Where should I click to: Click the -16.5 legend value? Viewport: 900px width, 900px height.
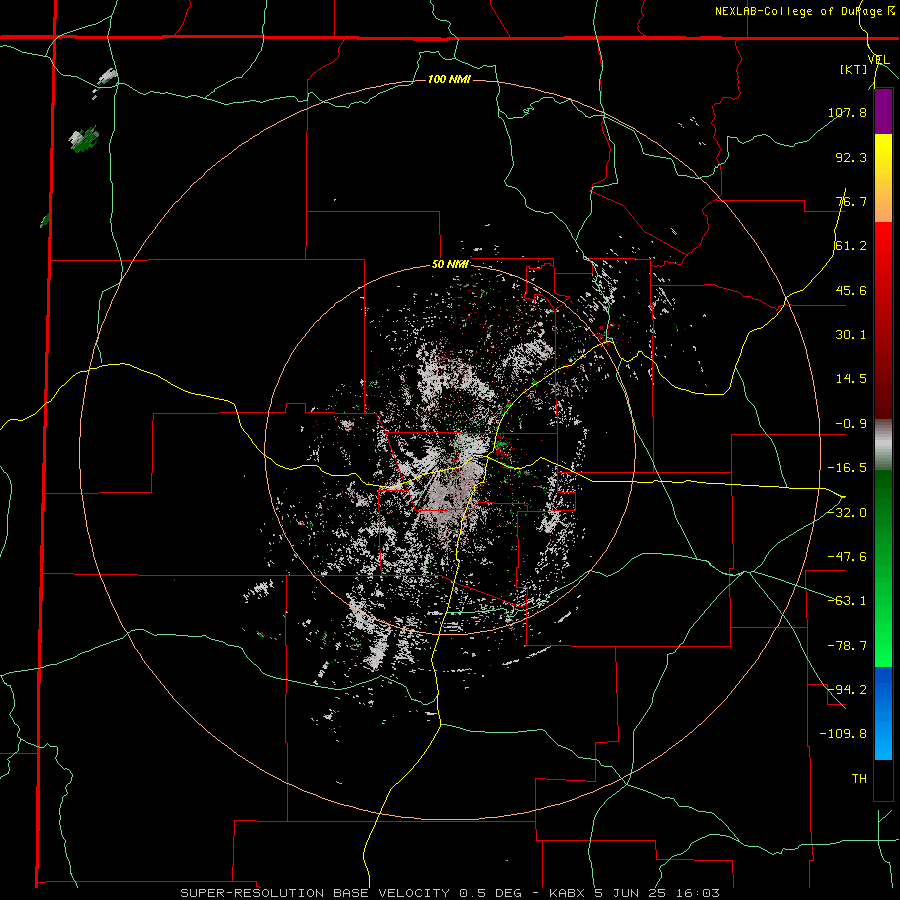click(x=847, y=468)
